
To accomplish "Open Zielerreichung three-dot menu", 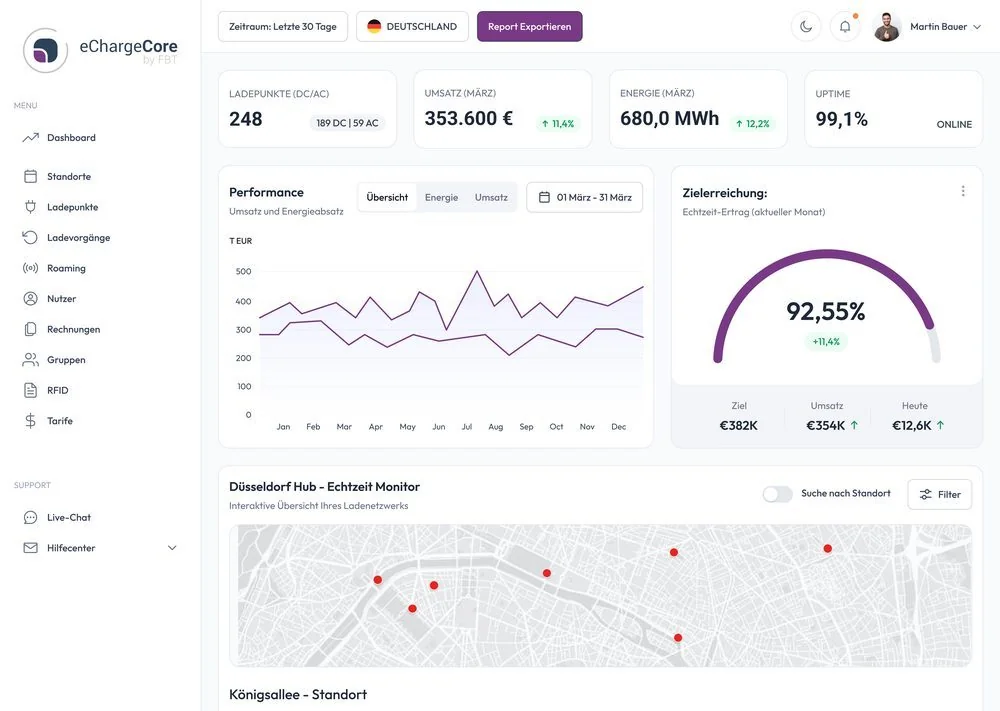I will pos(963,191).
